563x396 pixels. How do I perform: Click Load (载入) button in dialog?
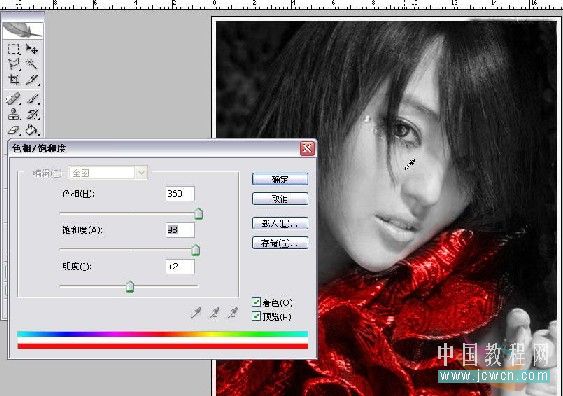[x=280, y=223]
